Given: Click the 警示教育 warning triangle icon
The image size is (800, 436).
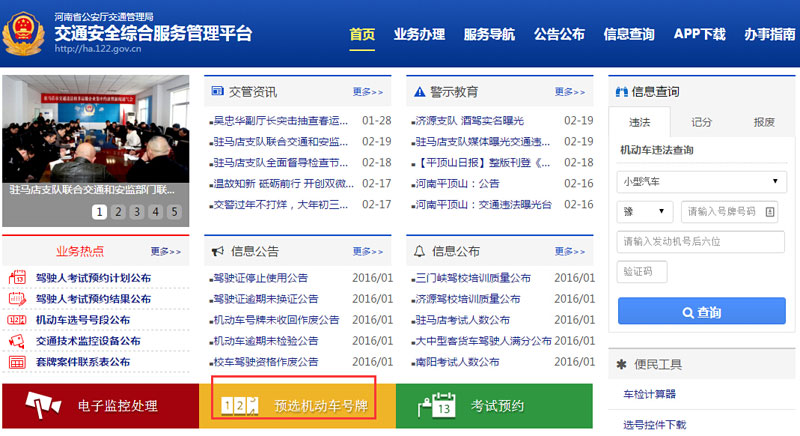Looking at the screenshot, I should tap(419, 92).
